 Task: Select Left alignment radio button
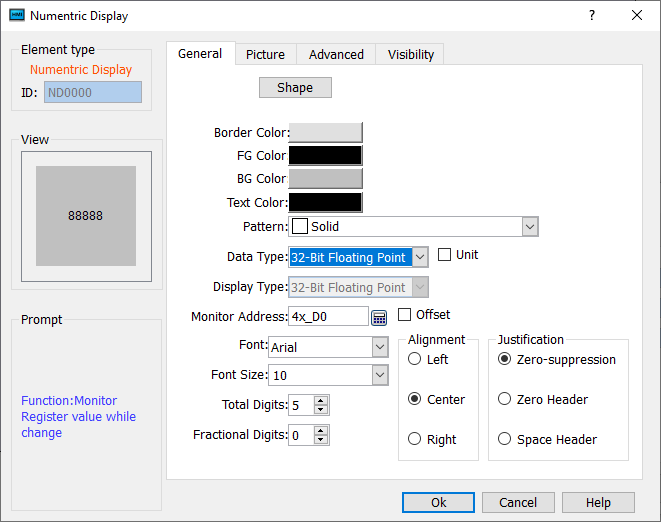[415, 359]
